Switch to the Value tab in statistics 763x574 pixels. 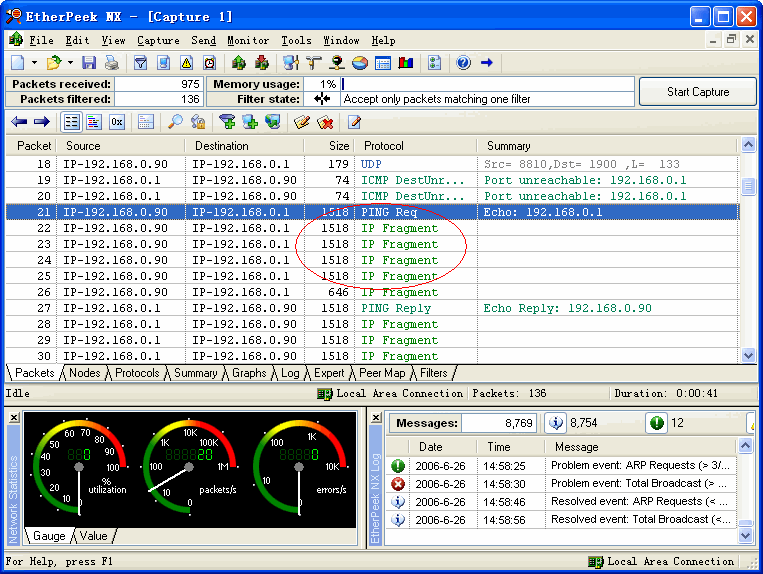[x=92, y=536]
